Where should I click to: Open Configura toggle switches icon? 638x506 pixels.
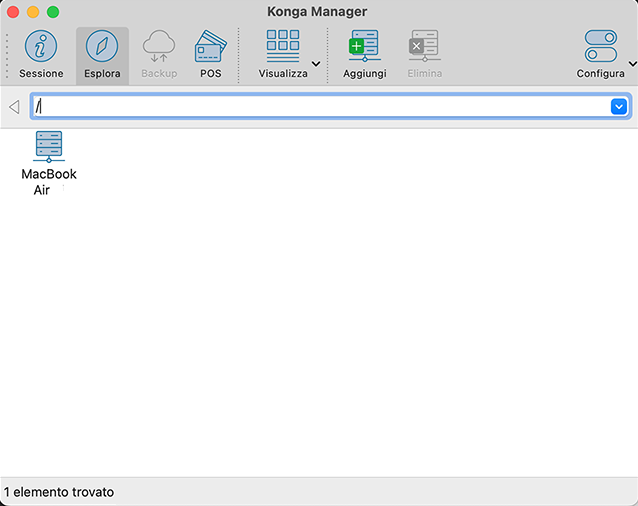click(600, 47)
